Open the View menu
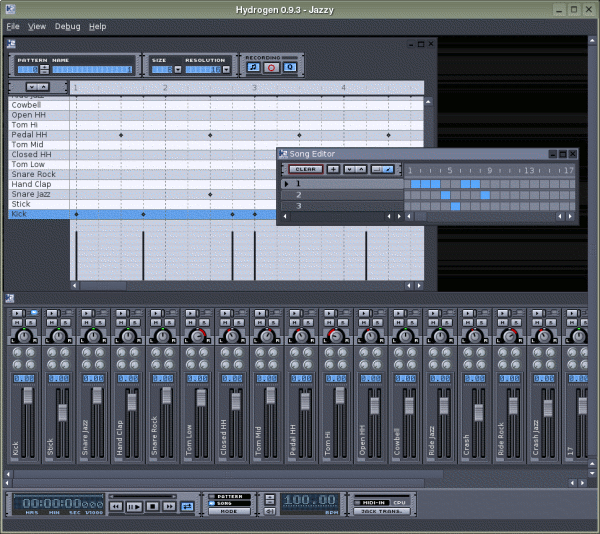Viewport: 600px width, 534px height. (37, 26)
